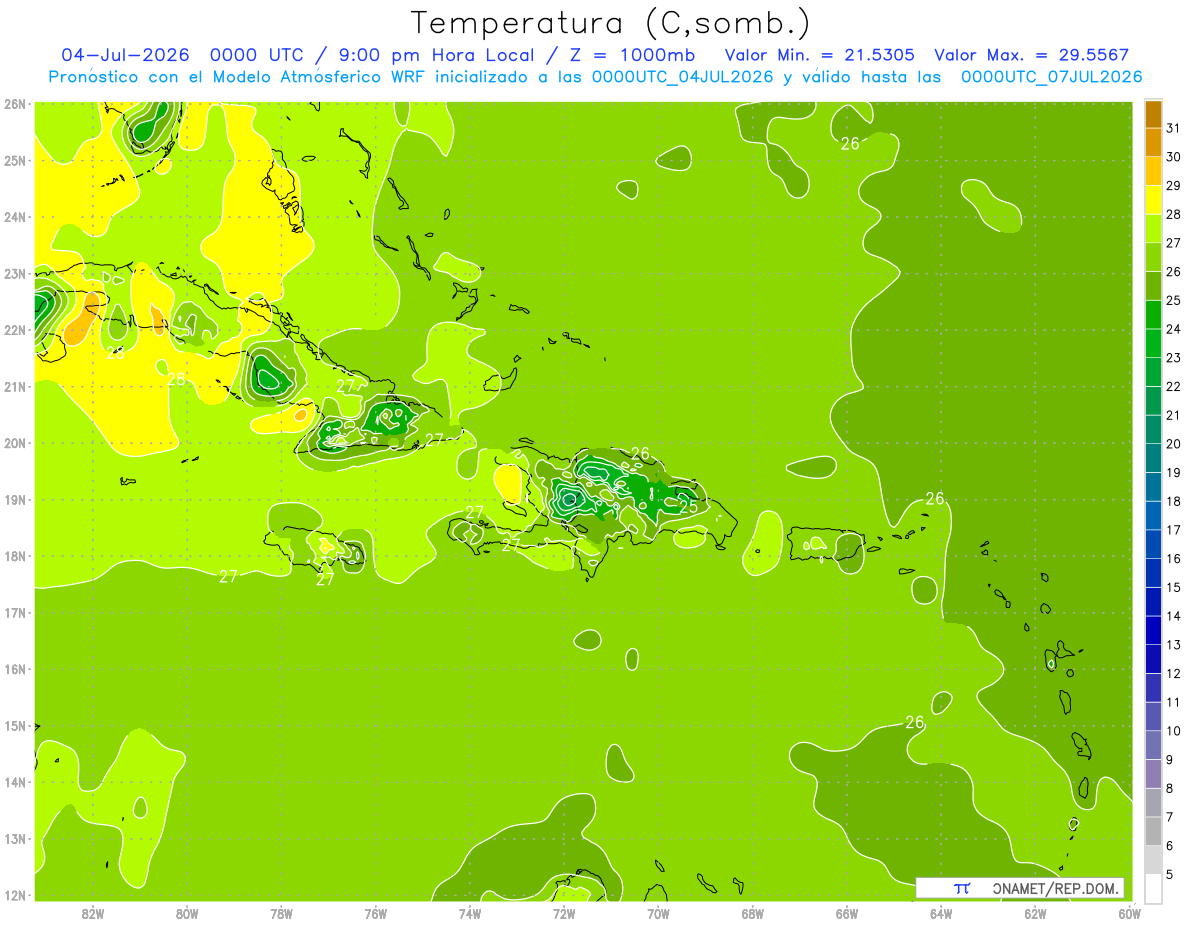Viewport: 1200px width, 927px height.
Task: Click the color scale label "29"
Action: [1173, 185]
